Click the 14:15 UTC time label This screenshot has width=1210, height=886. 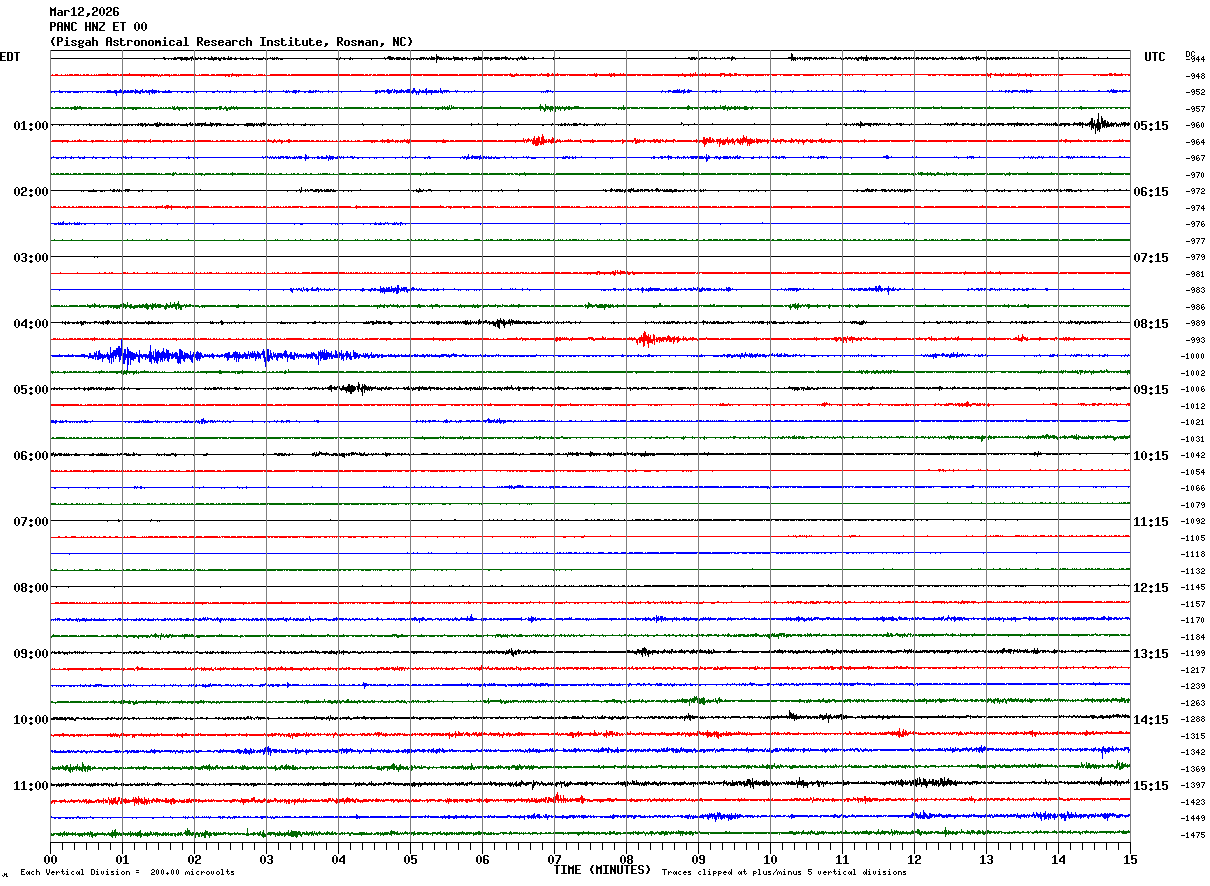click(1152, 720)
